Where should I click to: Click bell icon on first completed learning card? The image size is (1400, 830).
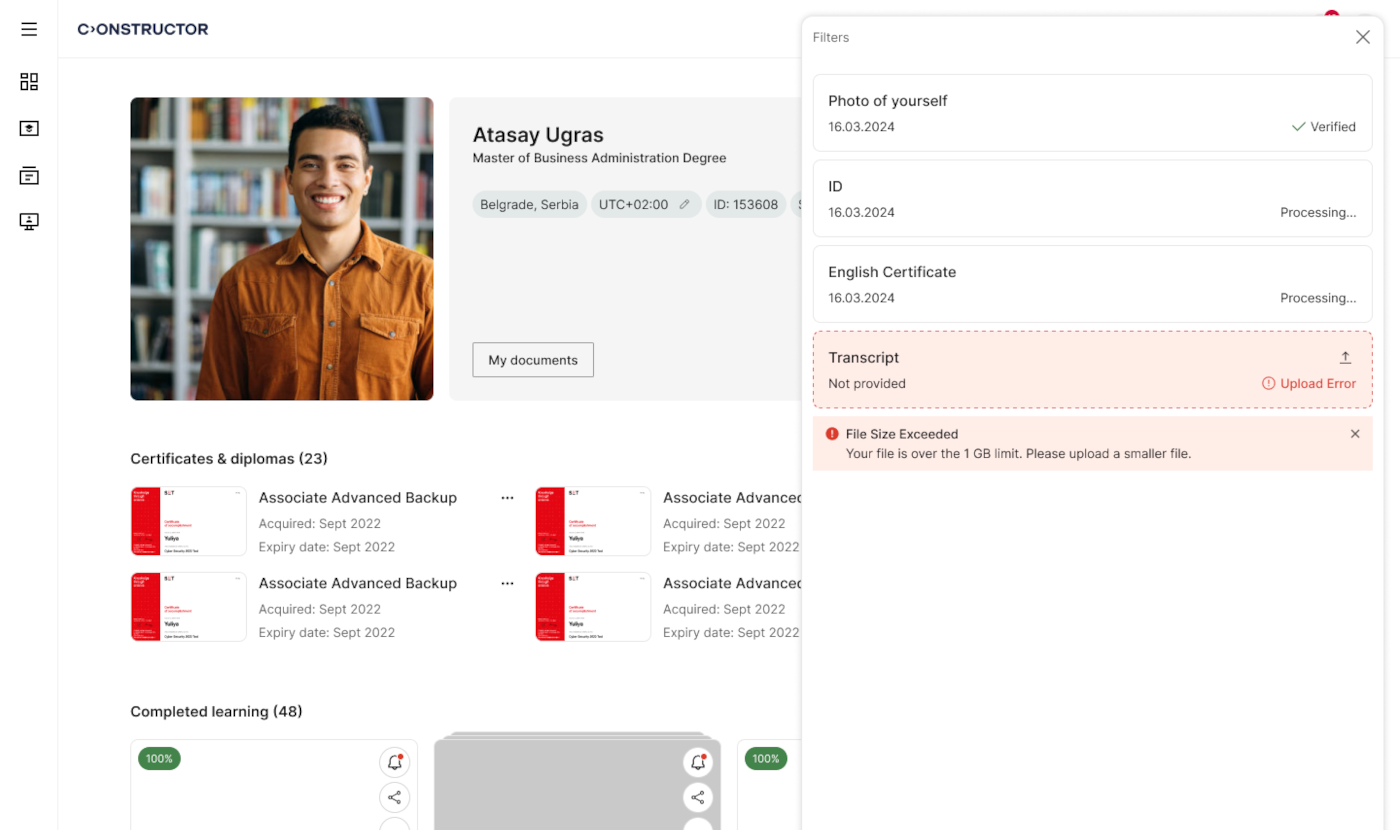coord(395,763)
